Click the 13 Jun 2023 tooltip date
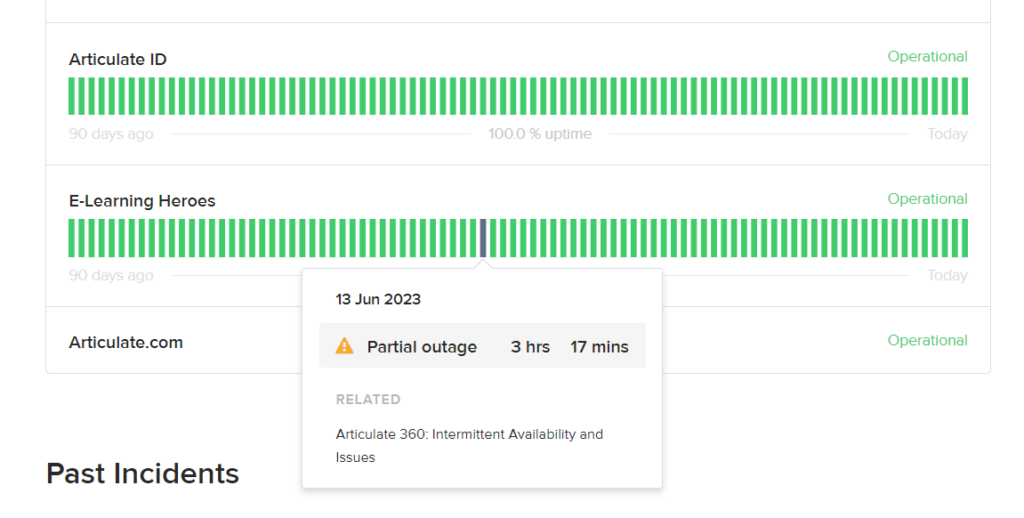The height and width of the screenshot is (518, 1024). pos(378,299)
